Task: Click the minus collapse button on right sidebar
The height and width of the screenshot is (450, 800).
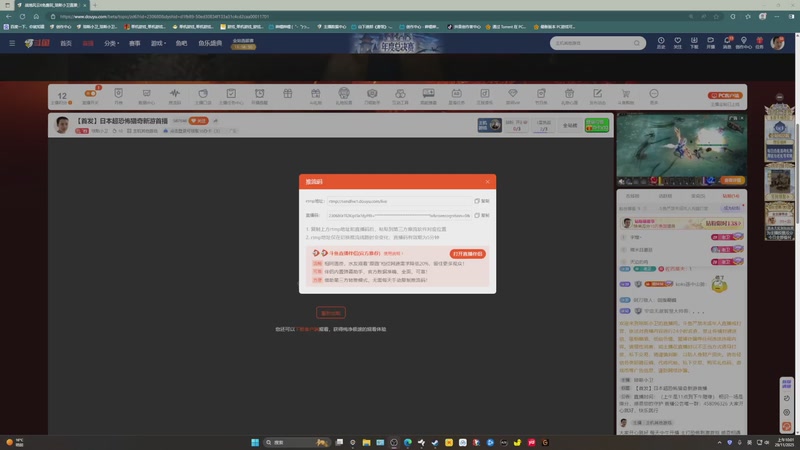Action: [x=779, y=97]
